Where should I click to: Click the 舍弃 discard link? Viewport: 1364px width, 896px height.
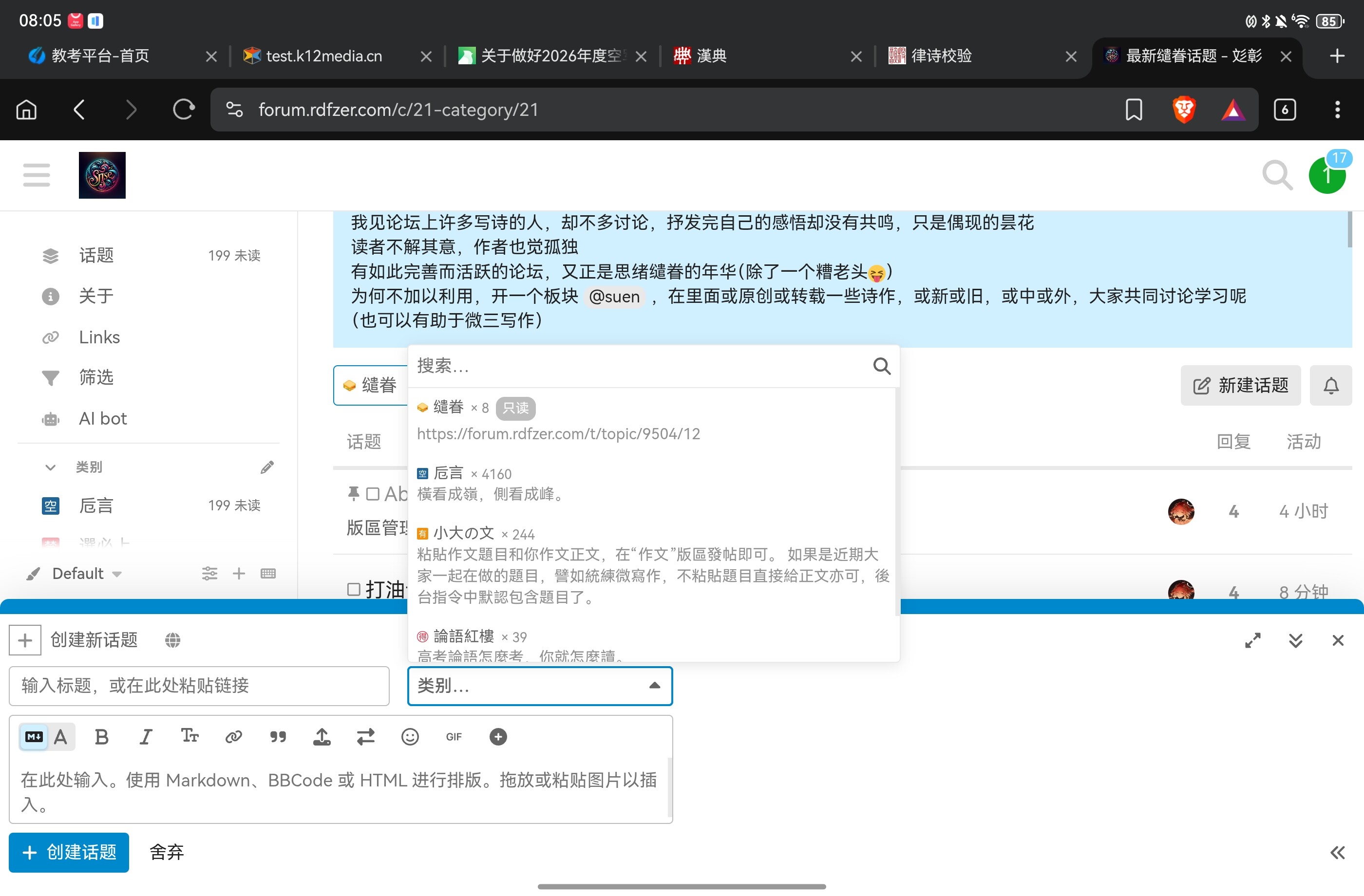click(167, 853)
